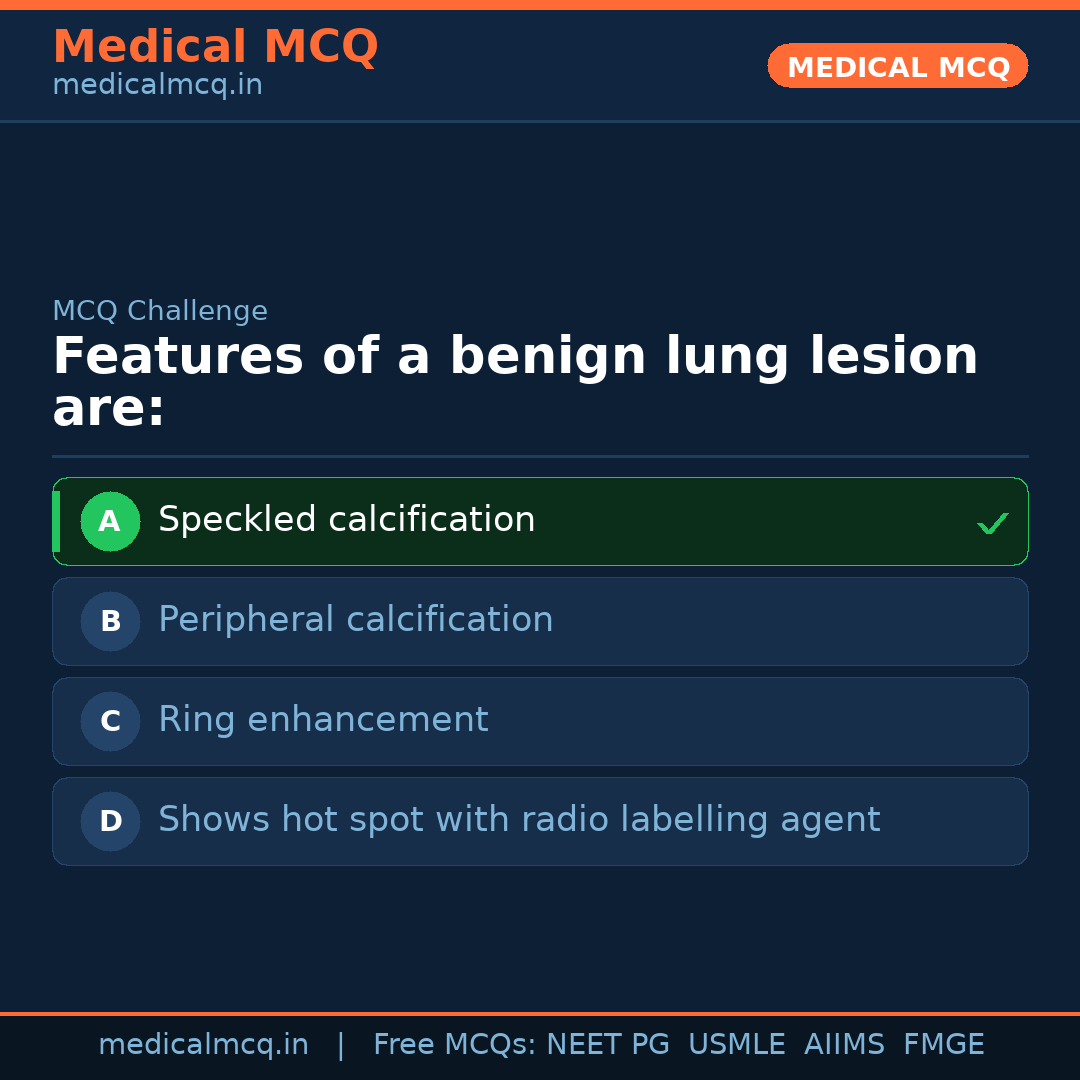1080x1080 pixels.
Task: Choose the Peripheral calcification option
Action: click(355, 620)
